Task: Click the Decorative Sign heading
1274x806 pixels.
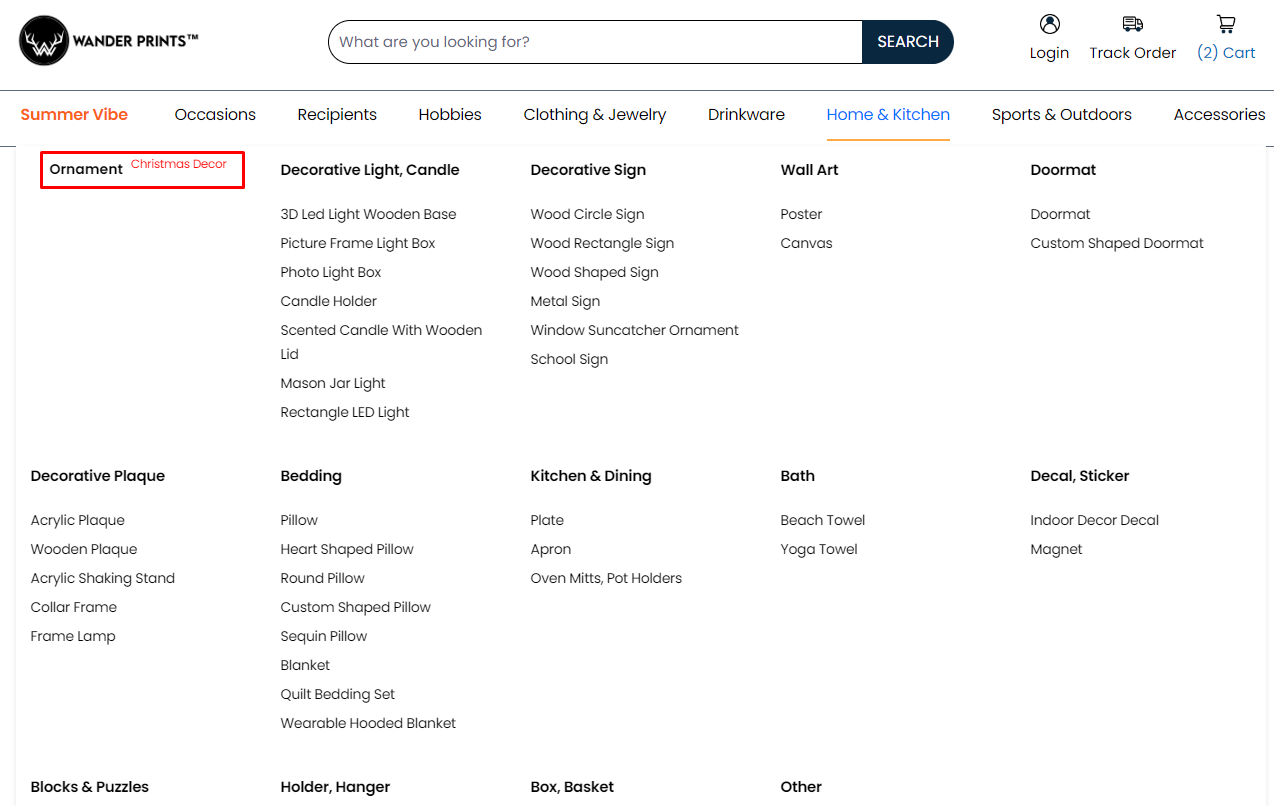Action: click(588, 170)
